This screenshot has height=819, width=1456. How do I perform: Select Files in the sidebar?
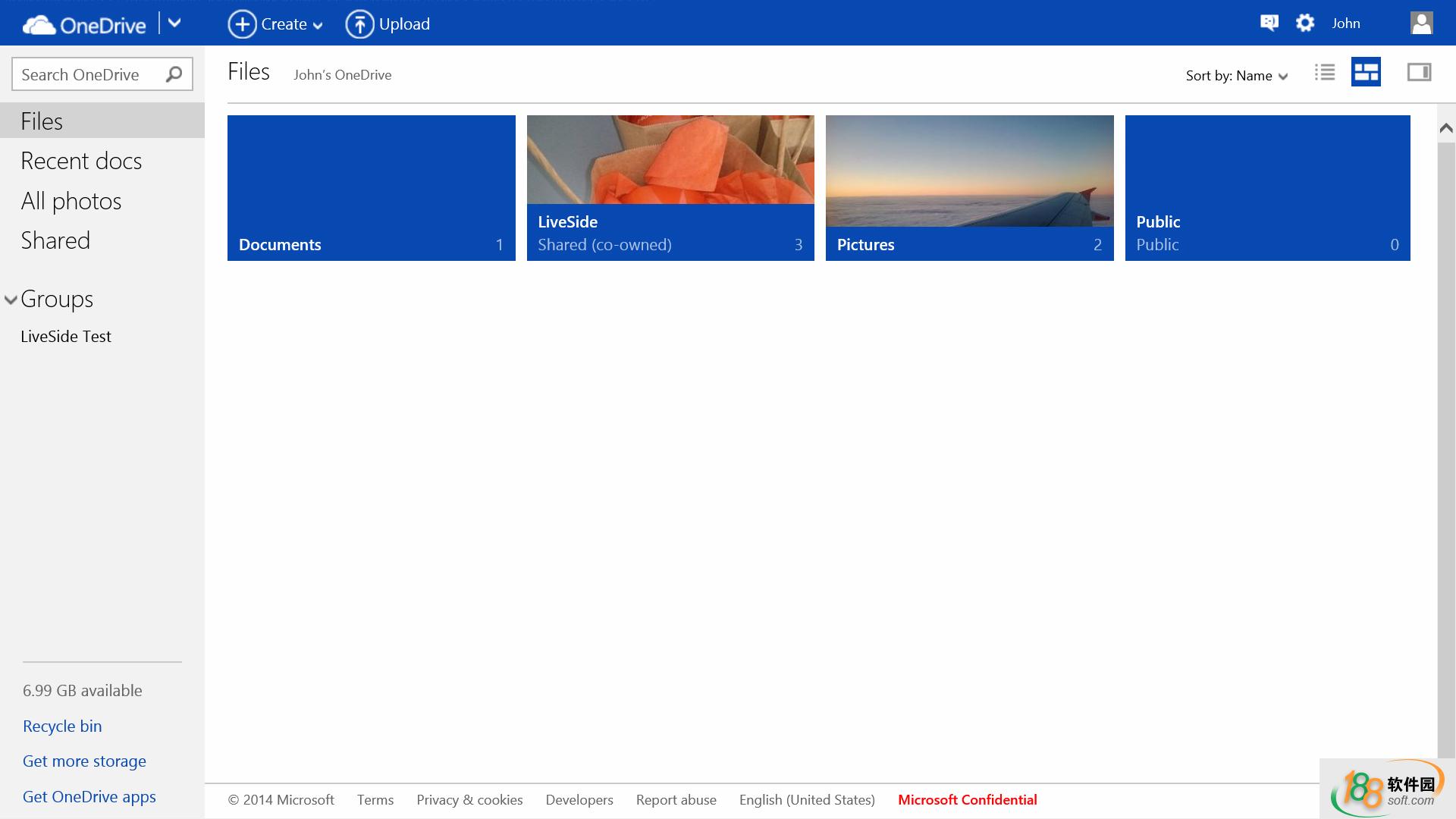[102, 121]
